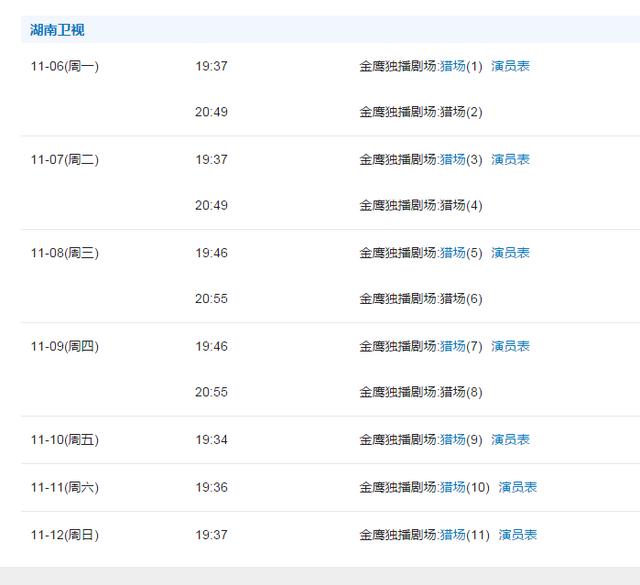Open 猎场 link for episode (3)
Viewport: 640px width, 585px height.
click(x=453, y=159)
